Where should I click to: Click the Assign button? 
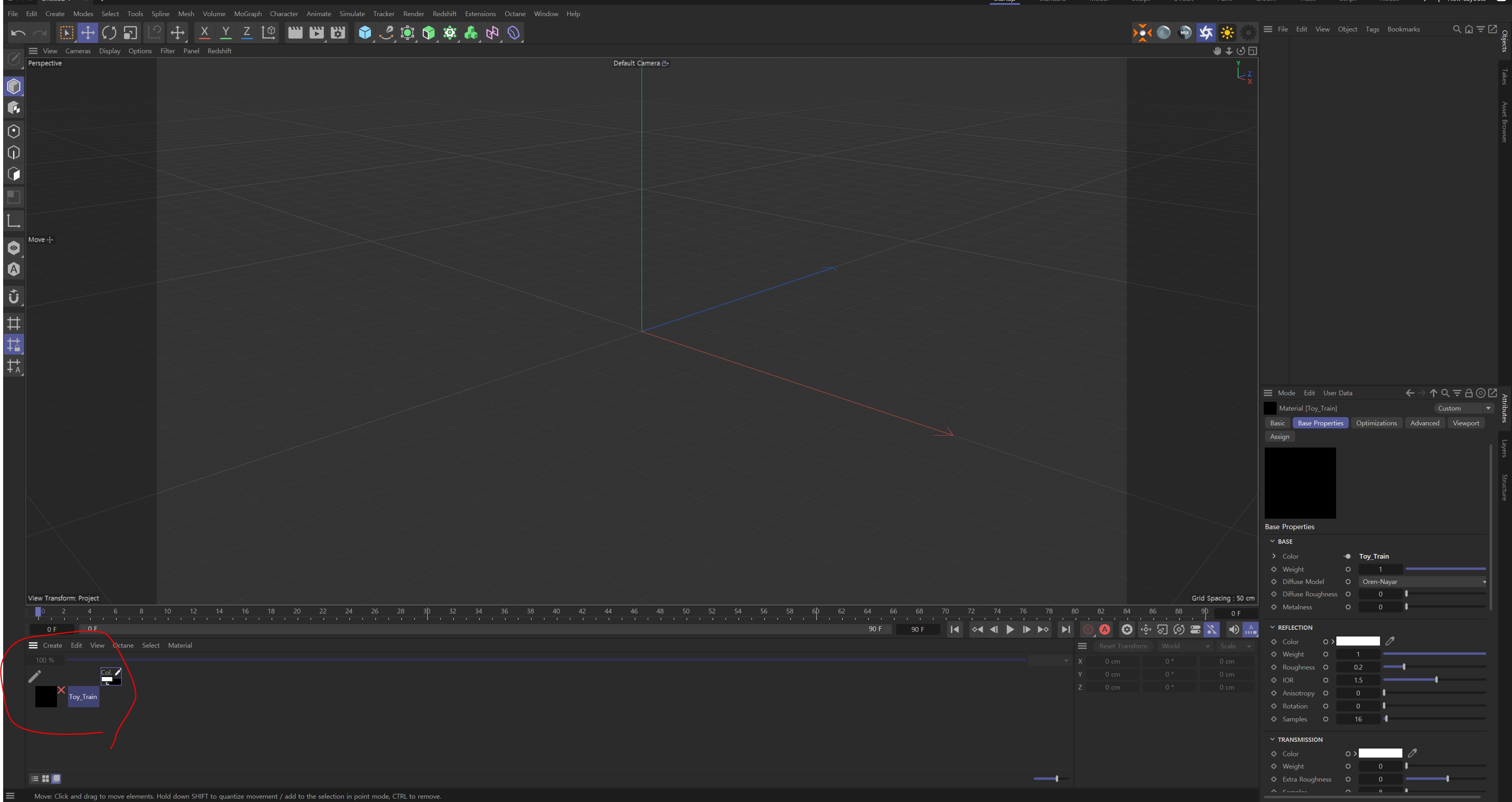coord(1279,437)
